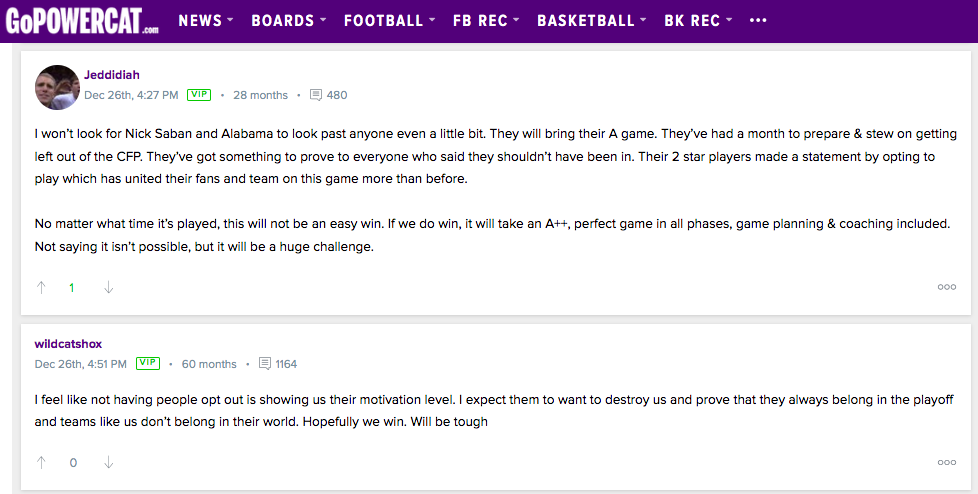
Task: Click Jeddidiah's VIP badge
Action: click(x=199, y=95)
